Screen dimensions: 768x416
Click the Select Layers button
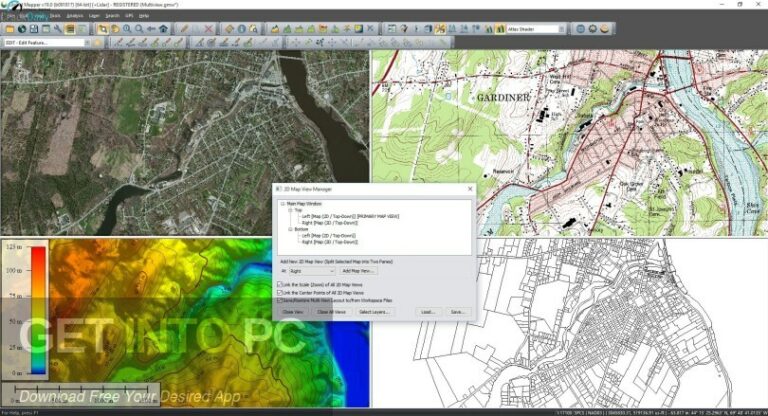coord(374,312)
